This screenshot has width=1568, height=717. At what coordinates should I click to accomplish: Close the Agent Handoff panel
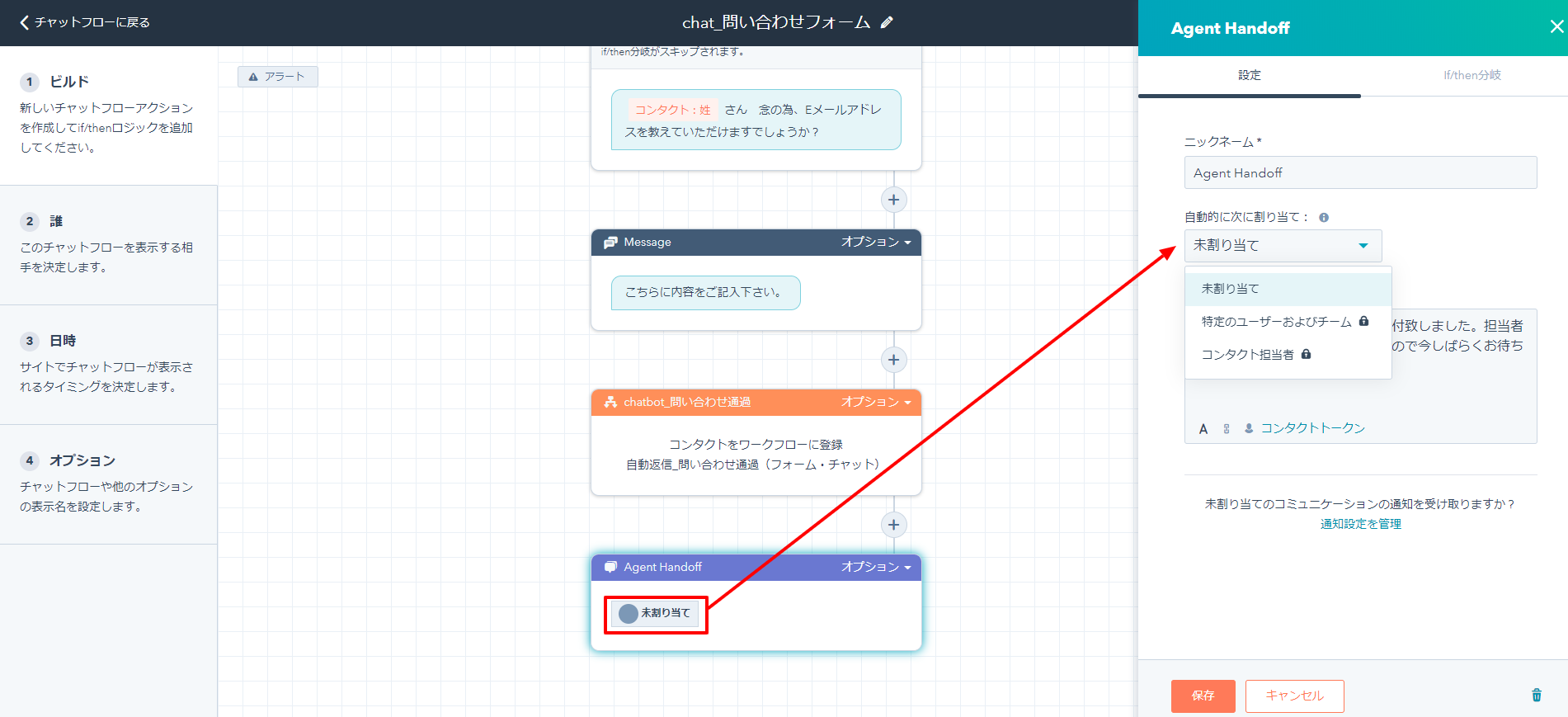tap(1556, 27)
